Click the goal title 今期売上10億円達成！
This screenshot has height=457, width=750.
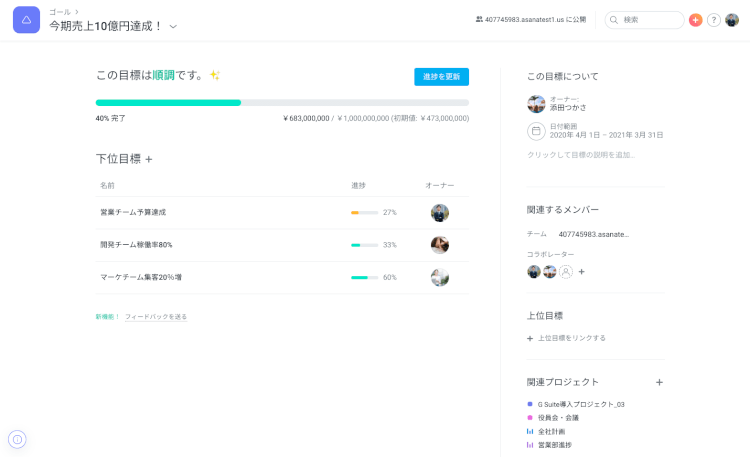(x=106, y=26)
